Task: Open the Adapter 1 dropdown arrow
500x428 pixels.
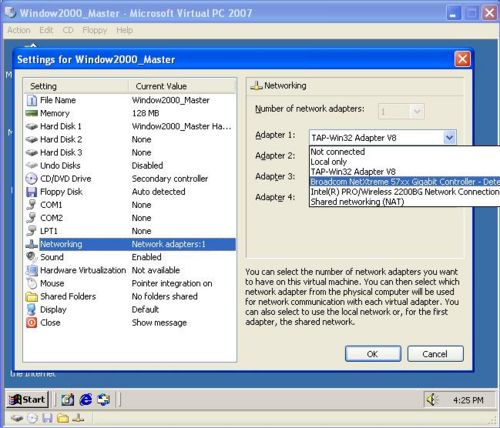Action: pyautogui.click(x=449, y=137)
